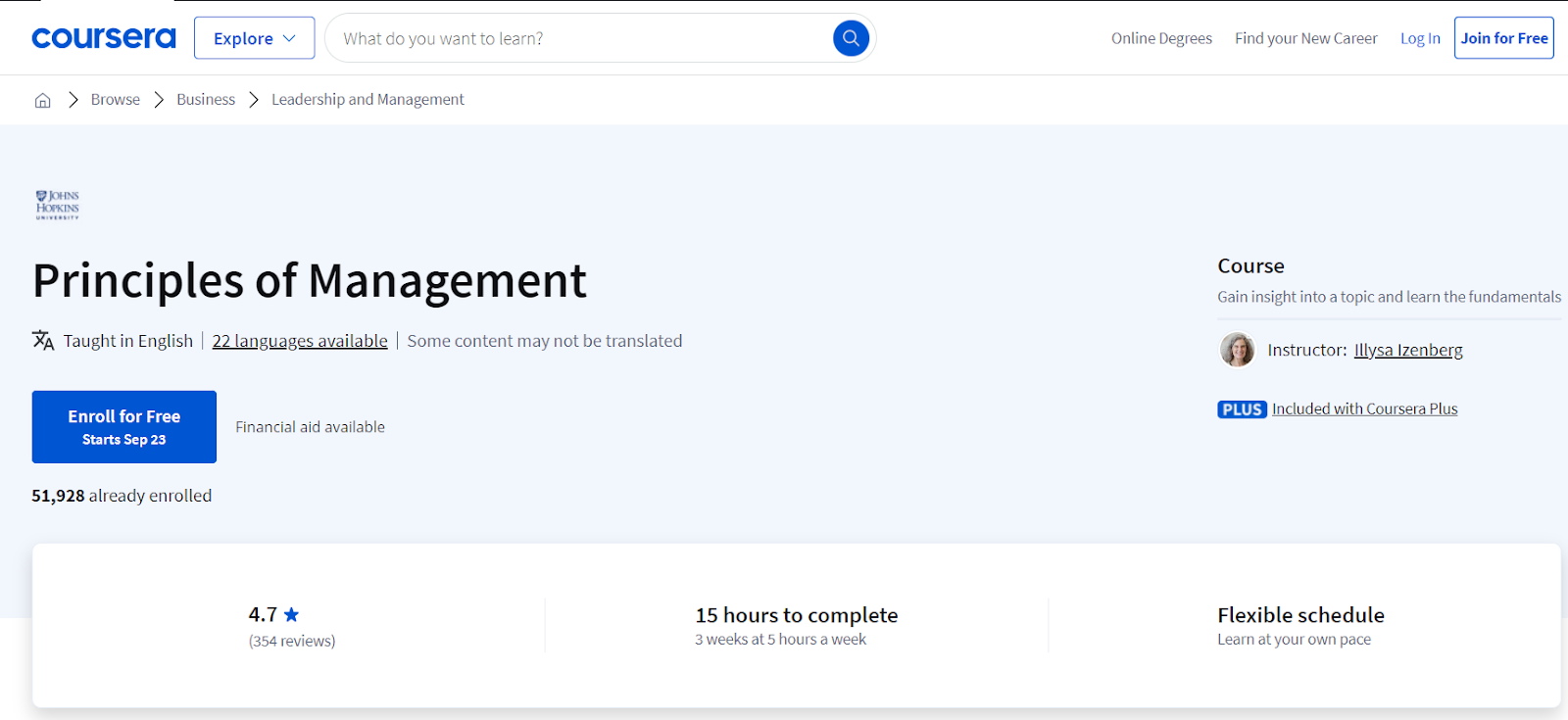Click '51,928 already enrolled' text

tap(122, 496)
